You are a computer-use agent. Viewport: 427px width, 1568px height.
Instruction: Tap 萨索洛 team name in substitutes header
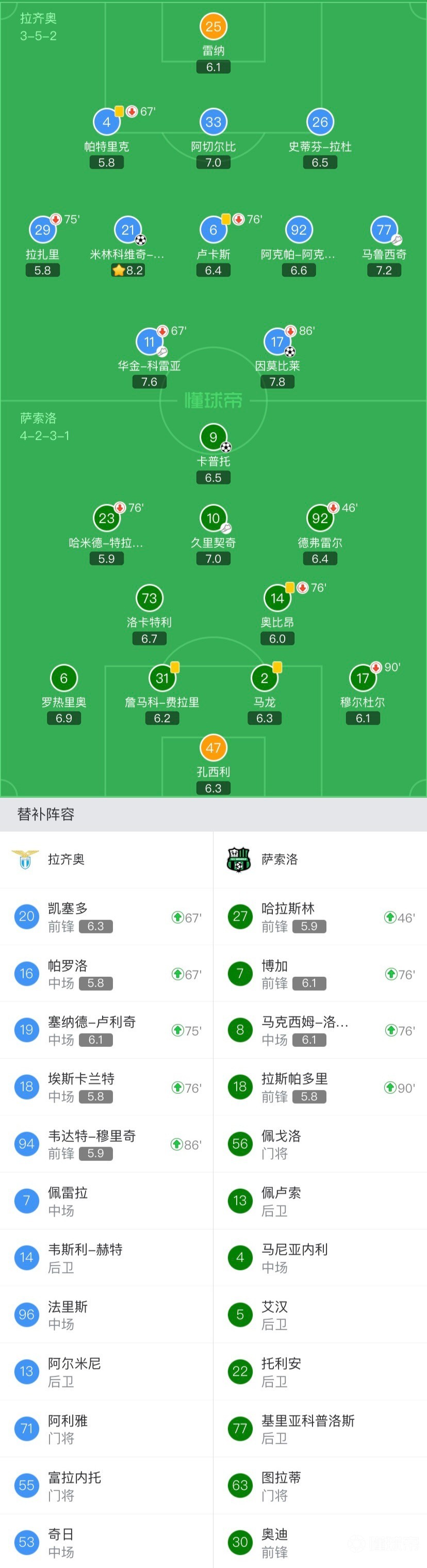(x=280, y=859)
